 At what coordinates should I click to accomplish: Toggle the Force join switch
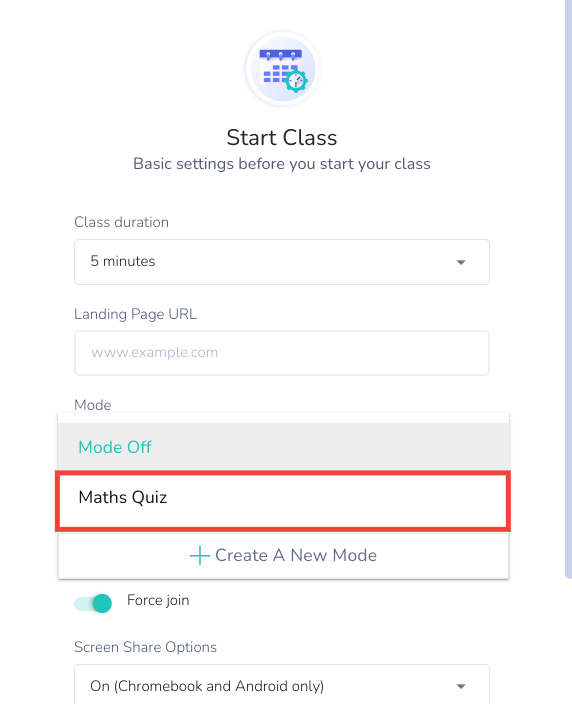[x=93, y=603]
